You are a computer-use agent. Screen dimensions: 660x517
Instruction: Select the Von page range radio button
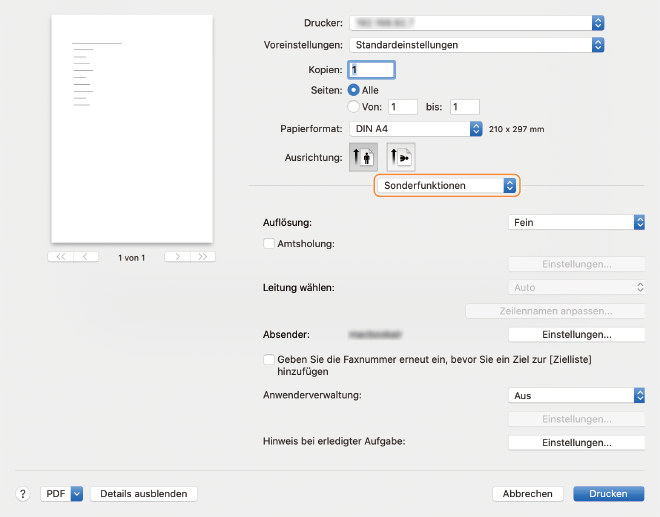pos(353,106)
